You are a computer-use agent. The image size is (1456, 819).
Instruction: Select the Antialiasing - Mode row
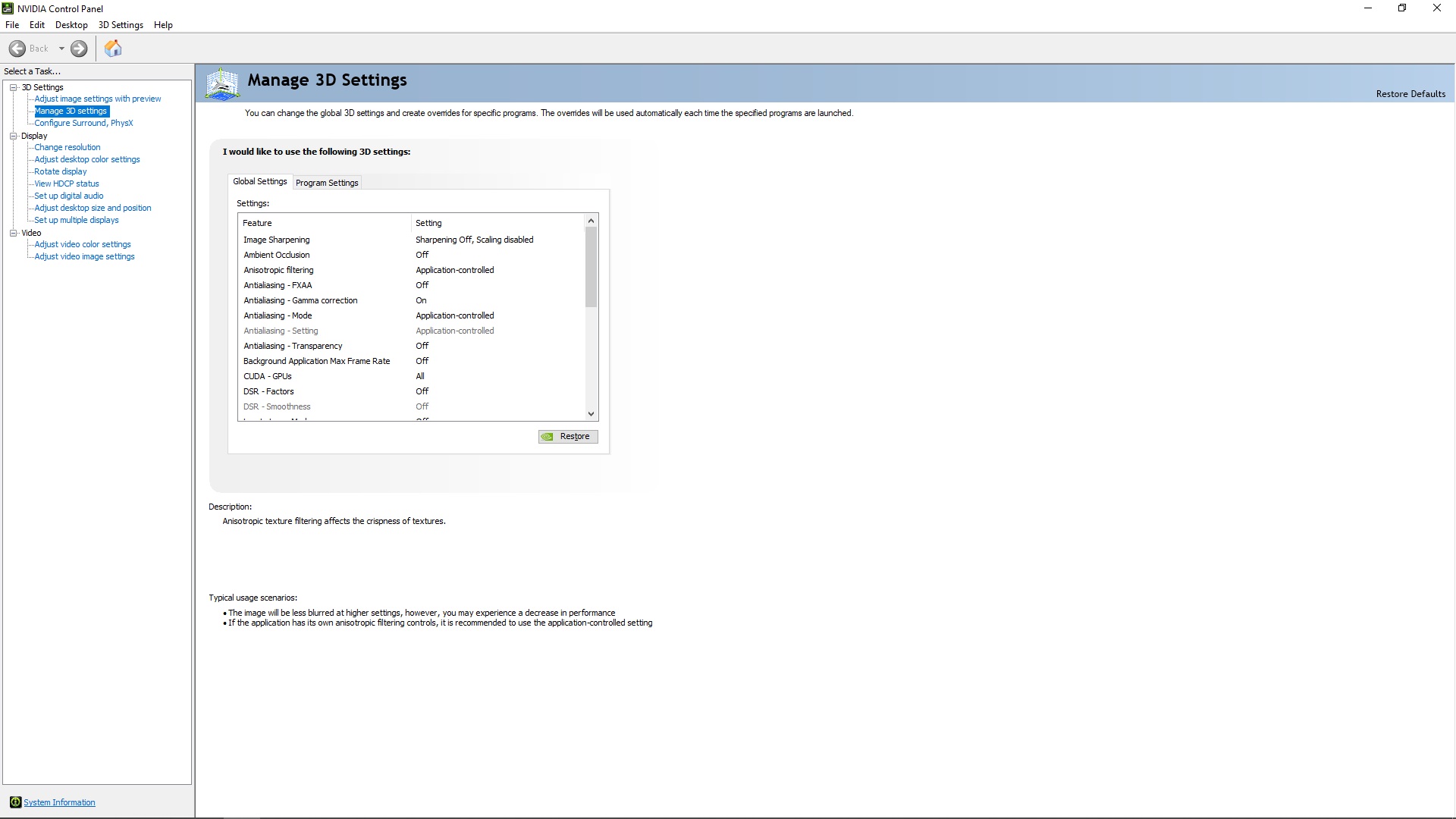click(412, 315)
